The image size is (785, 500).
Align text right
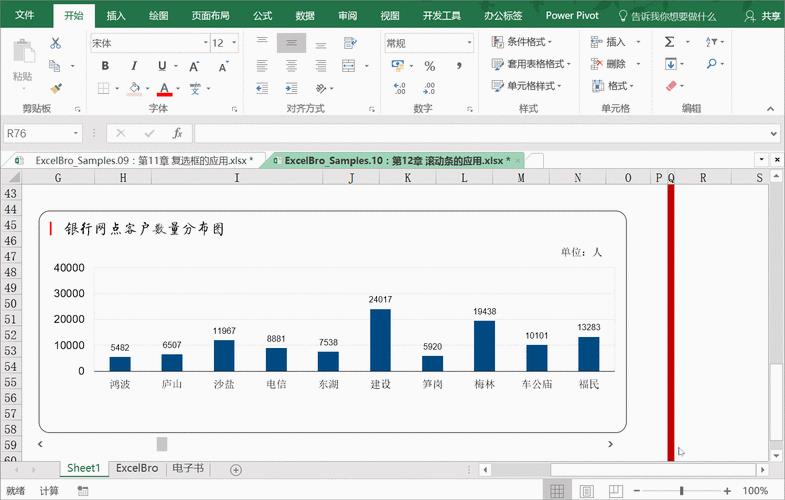click(x=320, y=66)
